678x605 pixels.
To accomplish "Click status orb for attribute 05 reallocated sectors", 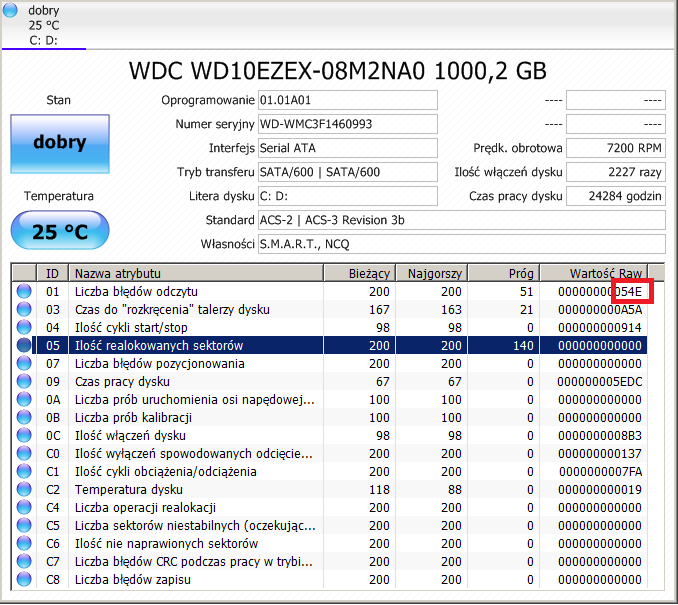I will 24,345.
